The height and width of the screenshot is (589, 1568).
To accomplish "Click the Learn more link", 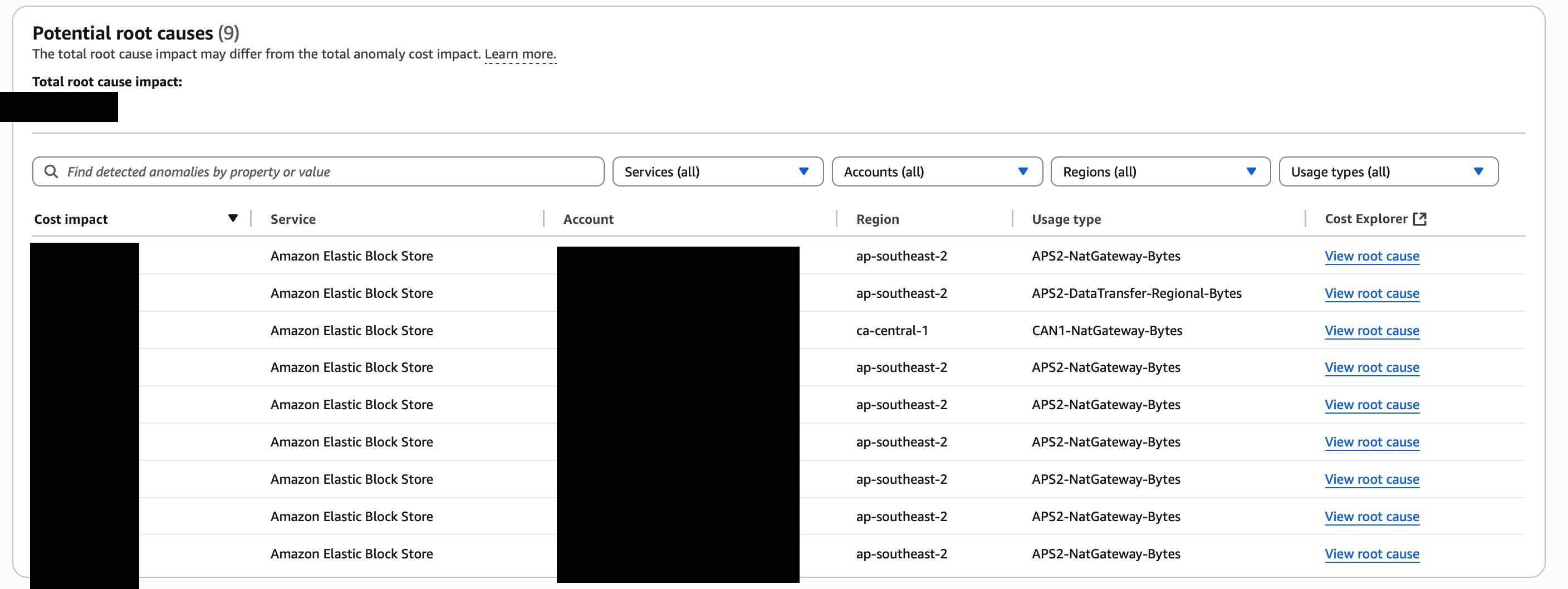I will (x=521, y=53).
